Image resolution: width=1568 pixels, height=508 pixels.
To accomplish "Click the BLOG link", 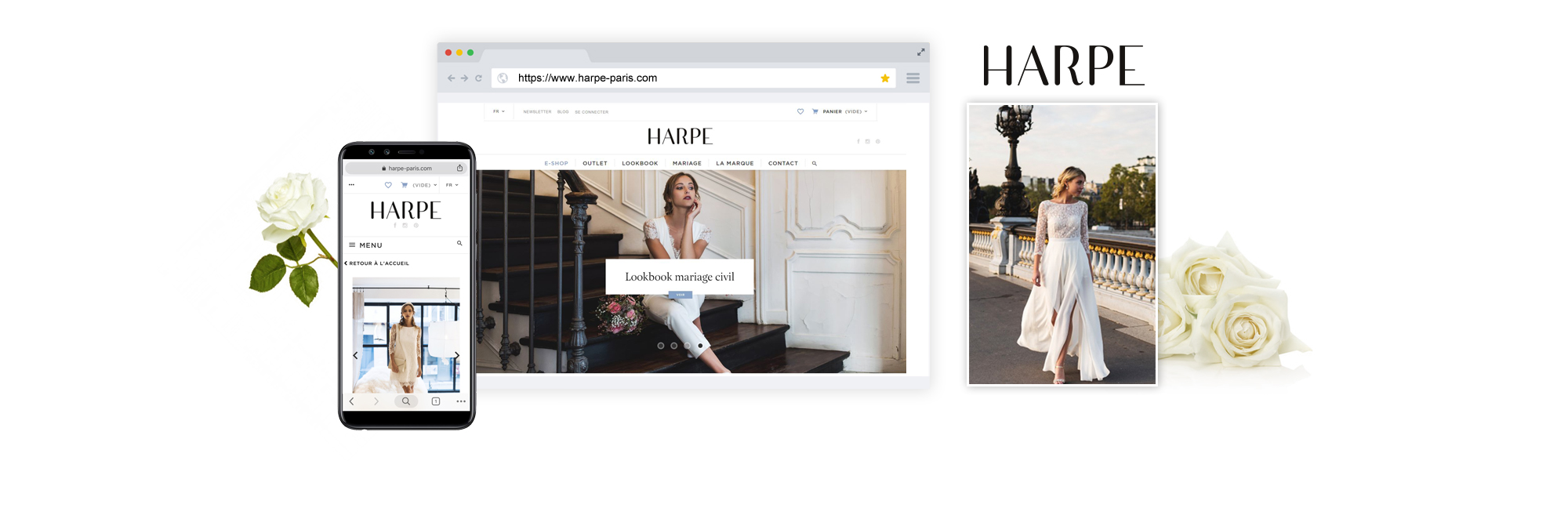I will (563, 112).
